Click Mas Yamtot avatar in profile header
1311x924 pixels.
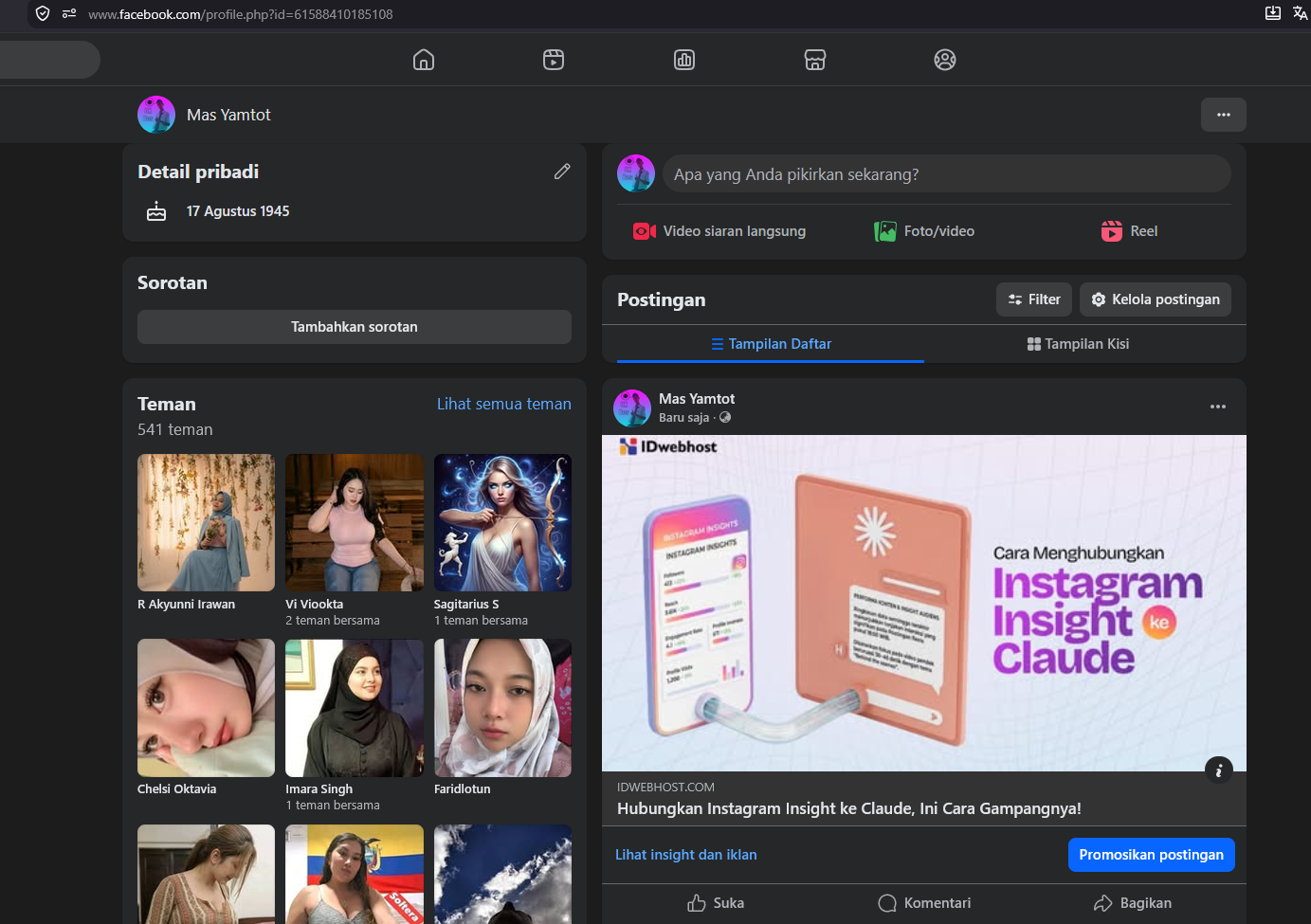pos(156,115)
